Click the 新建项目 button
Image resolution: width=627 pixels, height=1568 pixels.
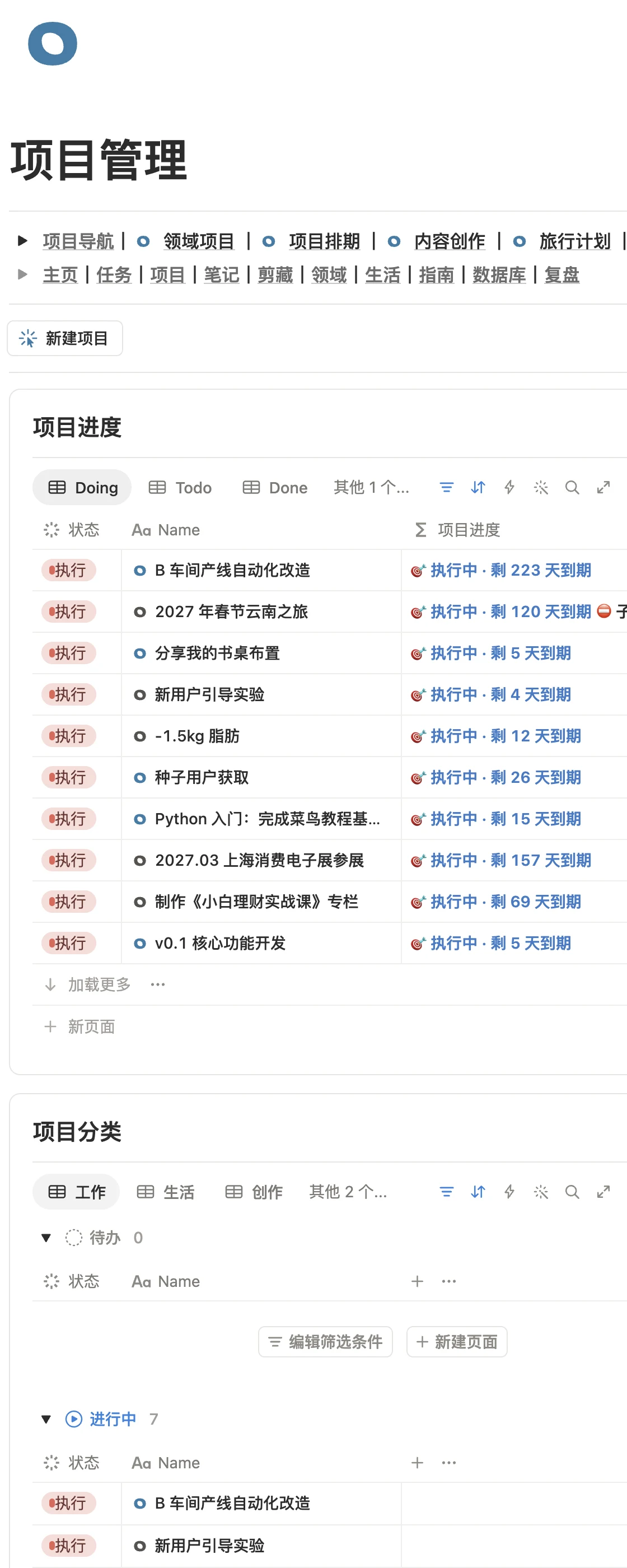[65, 338]
